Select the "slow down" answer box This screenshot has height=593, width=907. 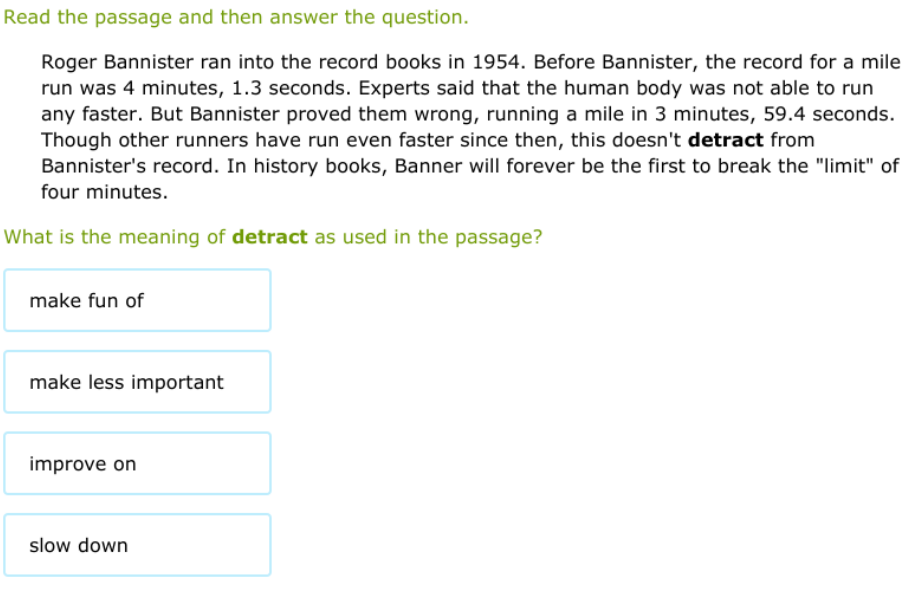pos(137,546)
